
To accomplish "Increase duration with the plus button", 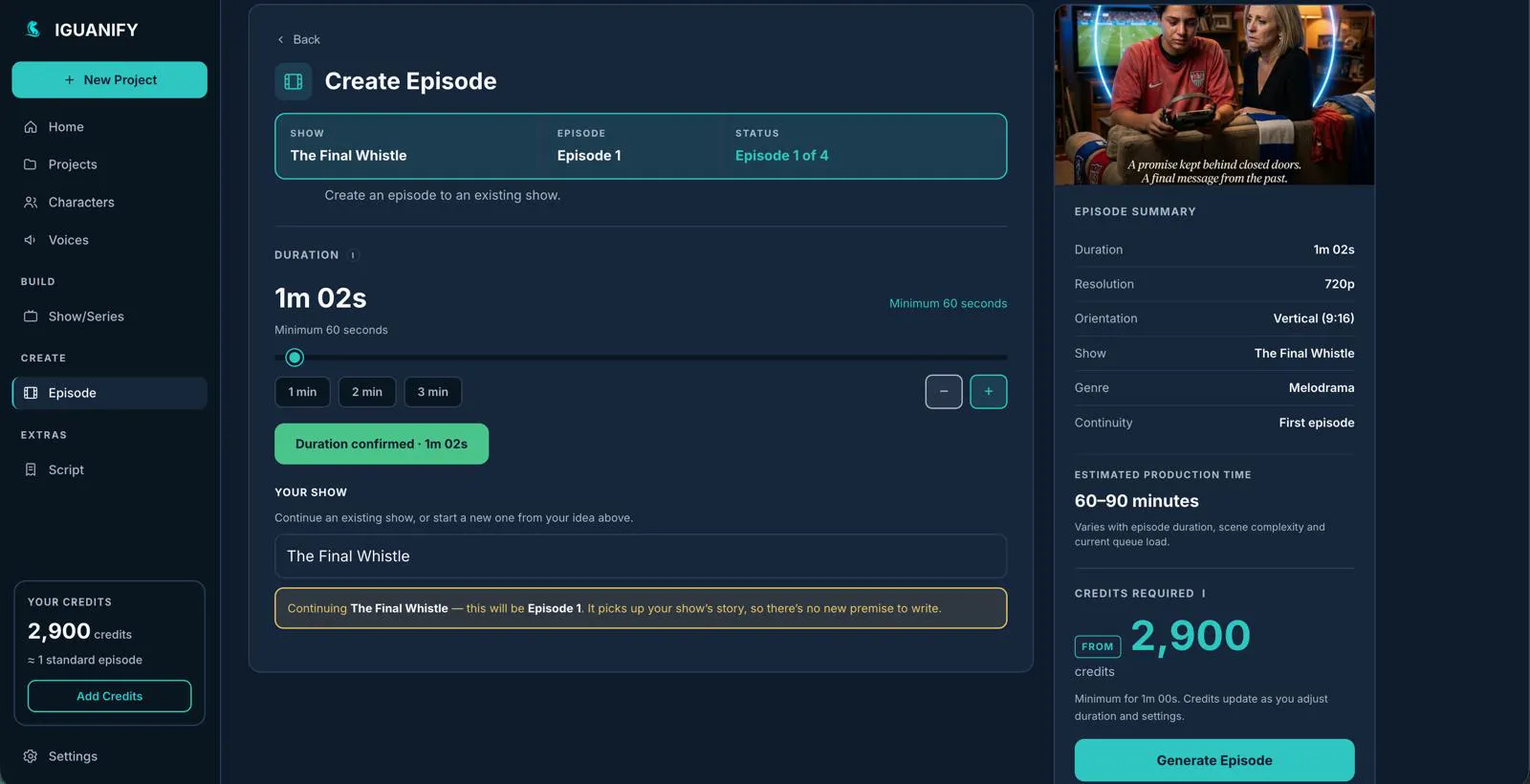I will 989,391.
